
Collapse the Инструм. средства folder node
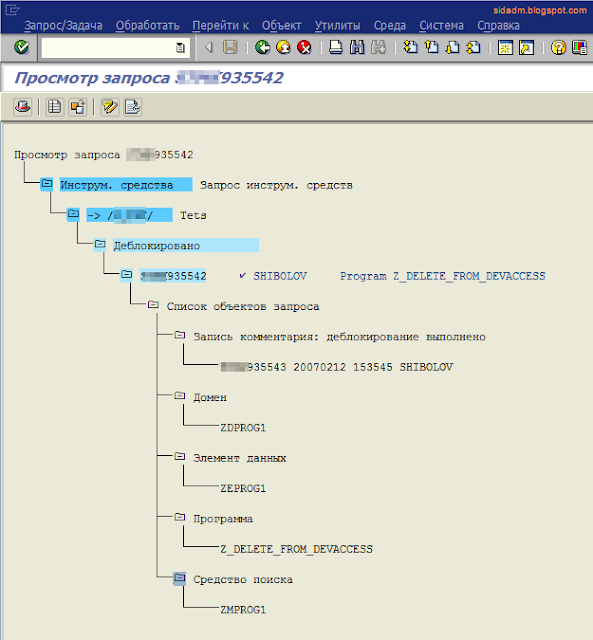pyautogui.click(x=47, y=184)
